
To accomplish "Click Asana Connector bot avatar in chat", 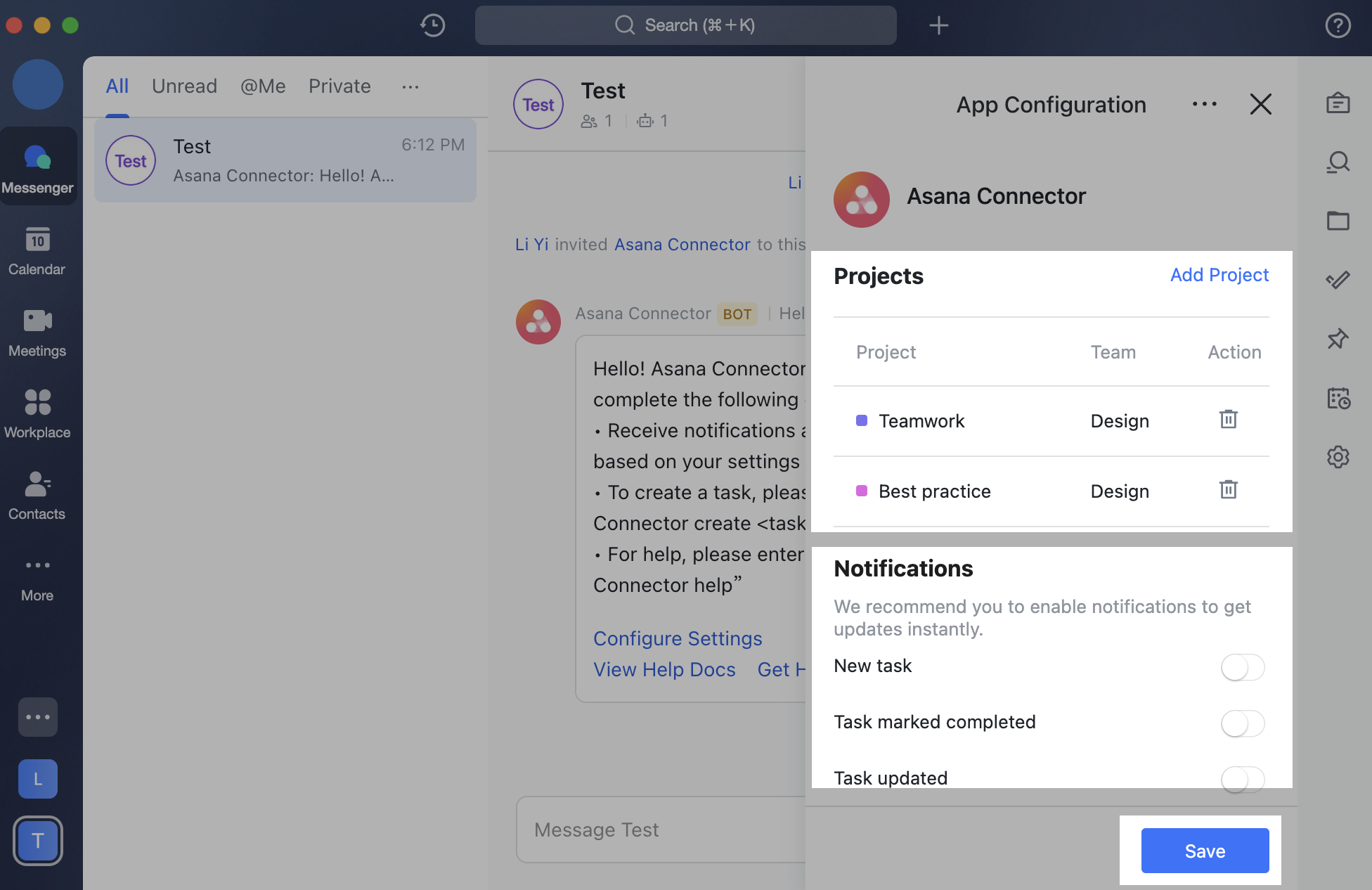I will tap(538, 322).
